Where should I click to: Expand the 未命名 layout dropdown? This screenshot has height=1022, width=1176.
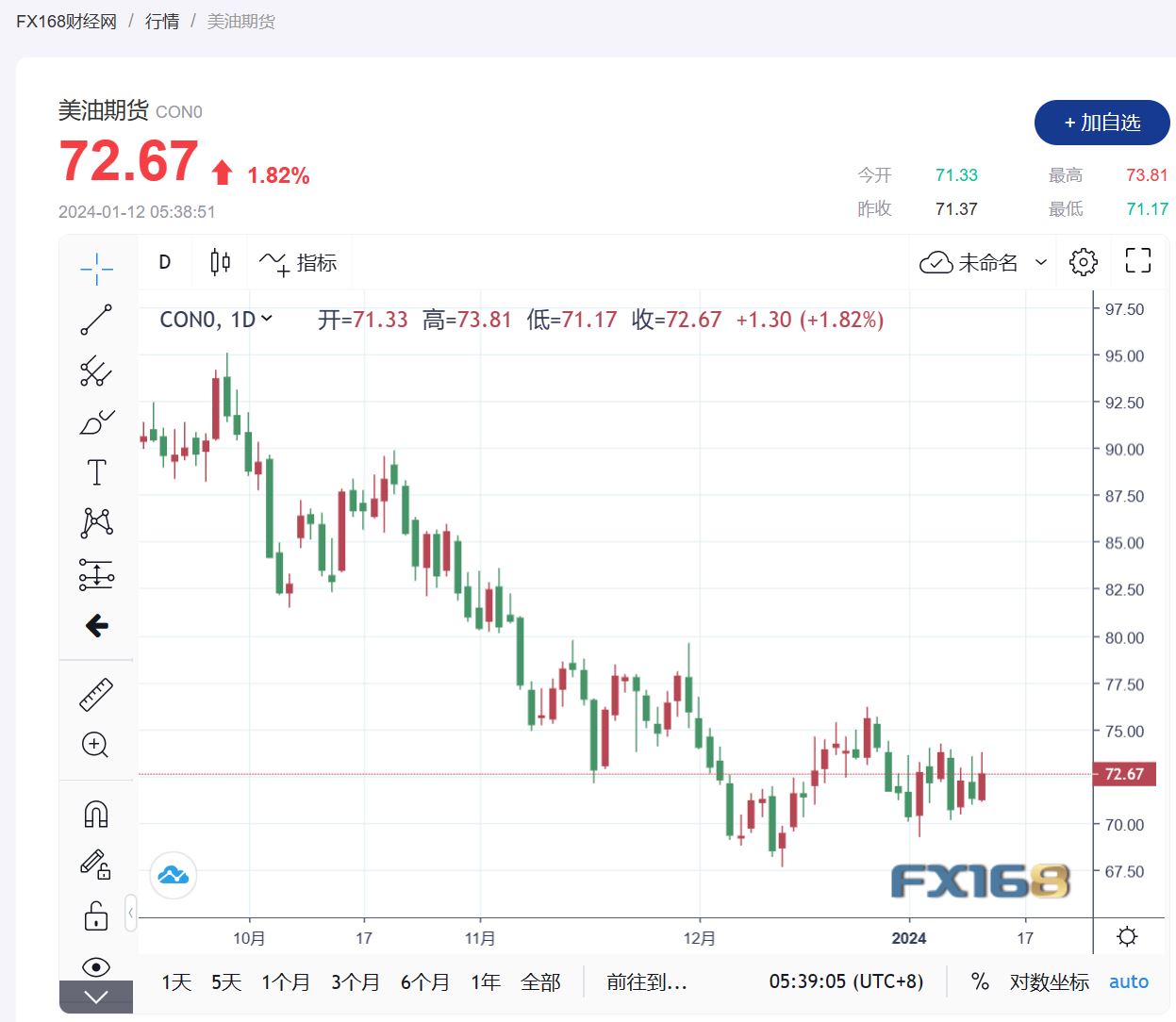point(1041,262)
